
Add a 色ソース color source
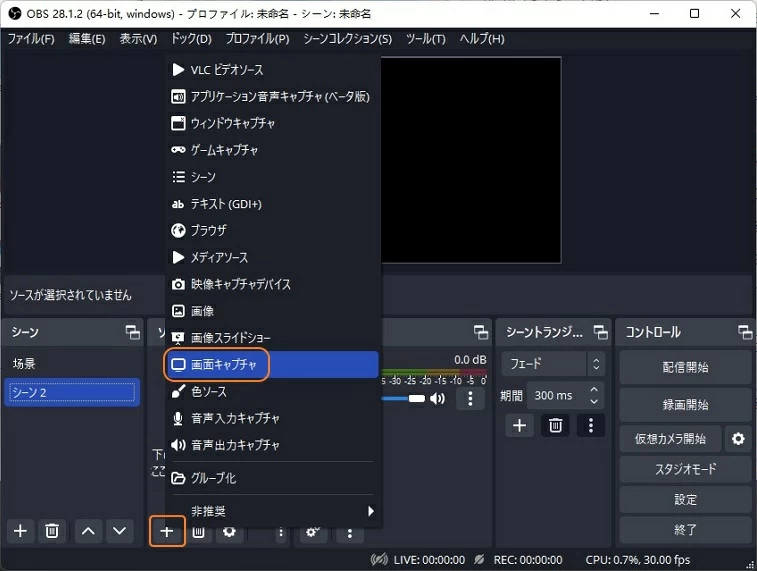[x=273, y=391]
